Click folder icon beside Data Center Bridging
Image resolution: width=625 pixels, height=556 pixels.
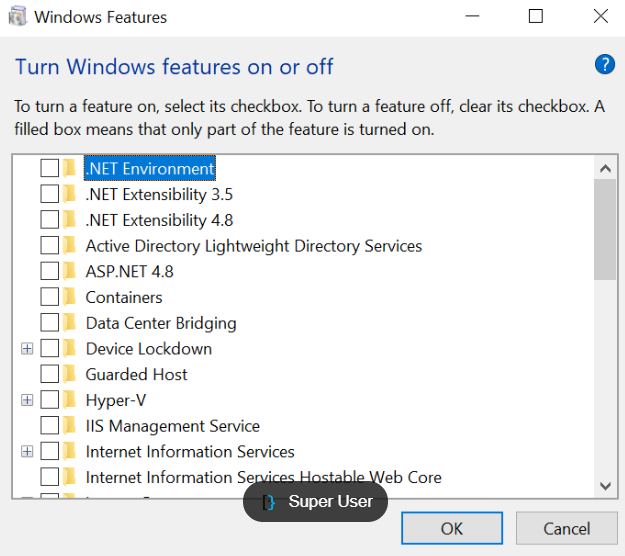[x=70, y=323]
